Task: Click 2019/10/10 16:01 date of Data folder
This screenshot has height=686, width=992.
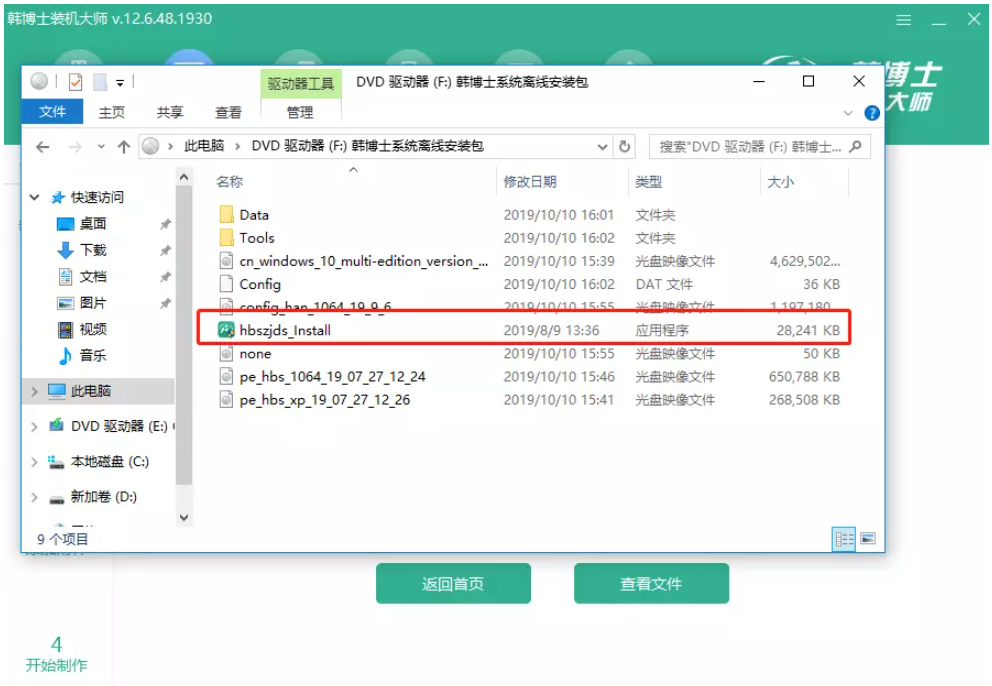Action: [x=559, y=215]
